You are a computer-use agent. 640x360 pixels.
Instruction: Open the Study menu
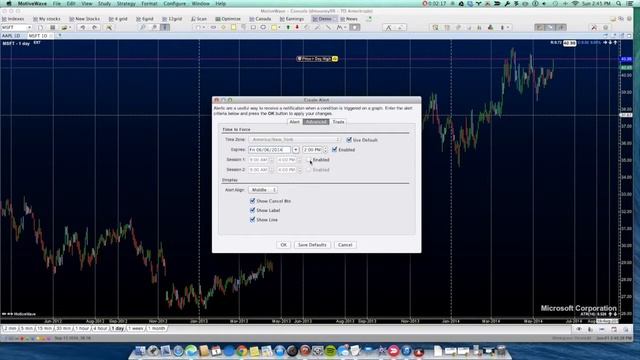tap(104, 4)
